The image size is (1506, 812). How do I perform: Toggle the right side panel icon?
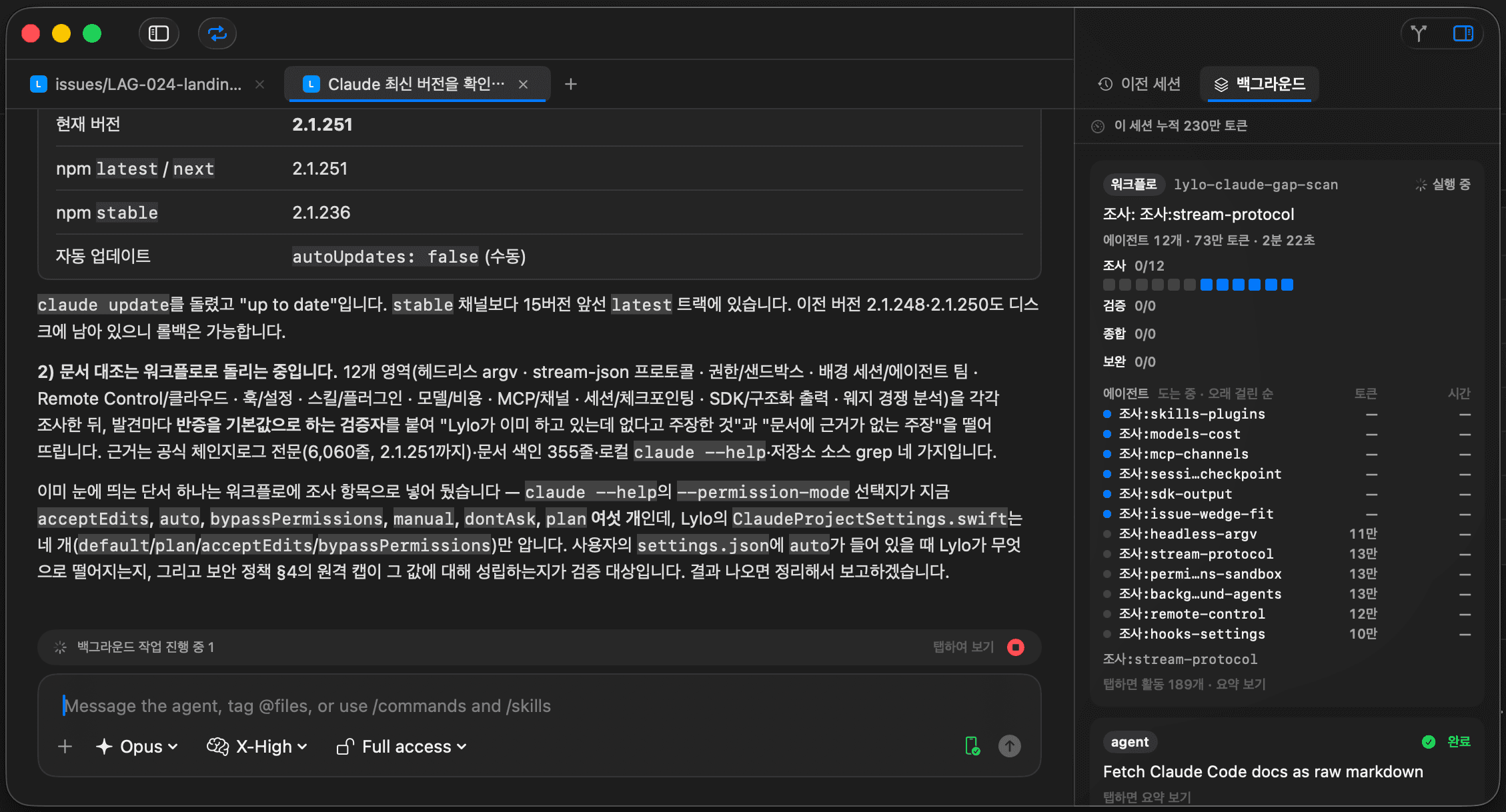tap(1463, 33)
